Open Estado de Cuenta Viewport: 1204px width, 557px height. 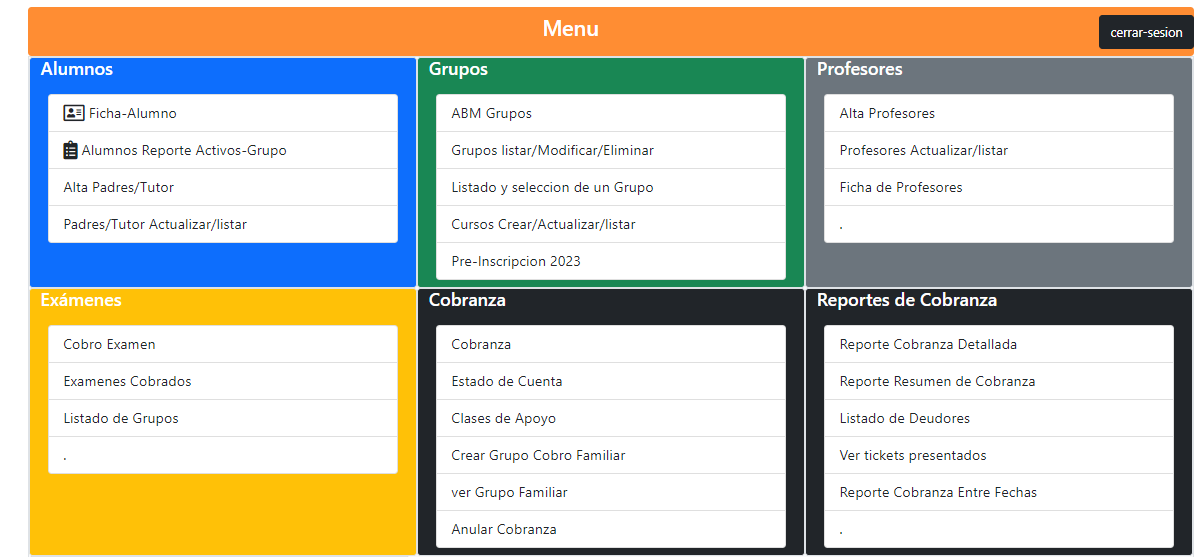[x=506, y=381]
